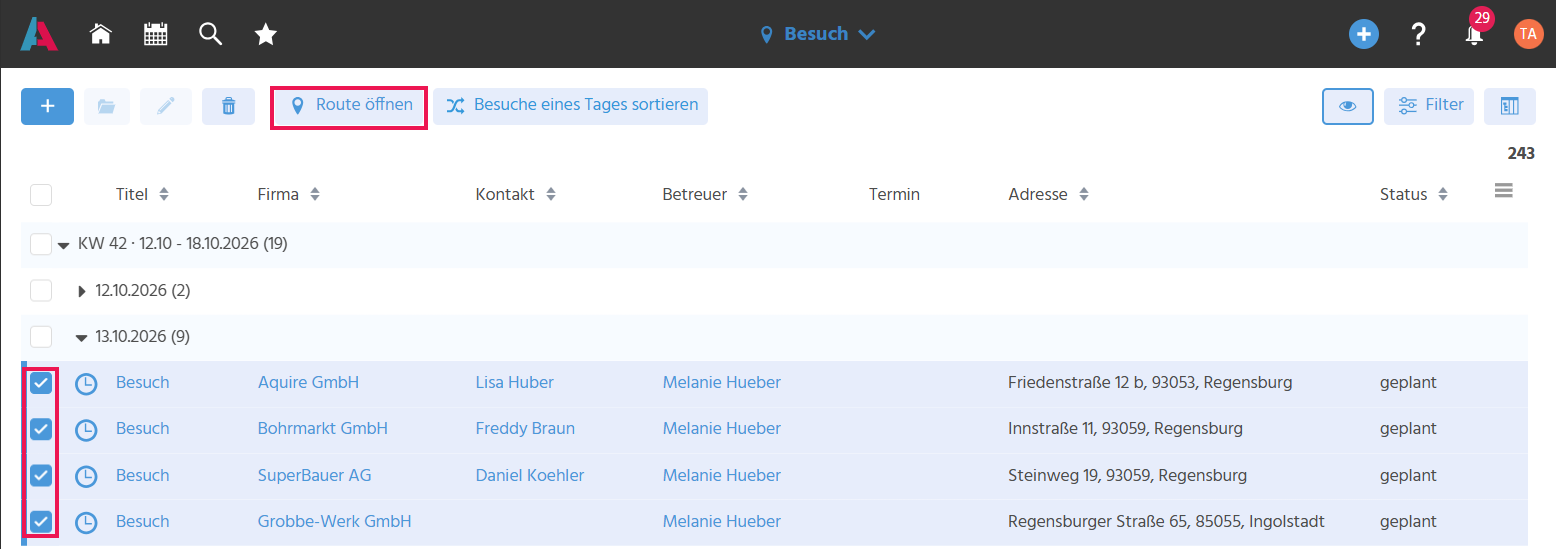The image size is (1556, 549).
Task: Open favorites star icon
Action: point(265,34)
